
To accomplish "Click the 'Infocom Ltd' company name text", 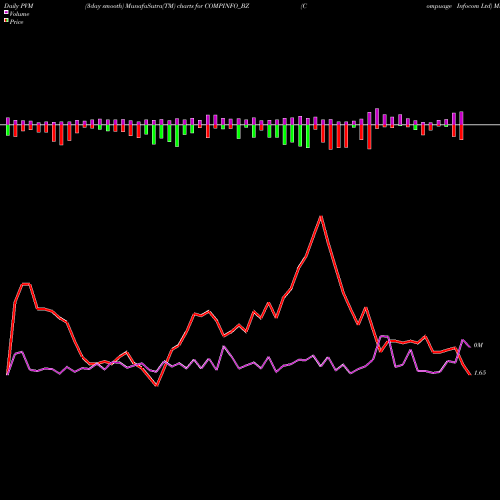I will pos(474,6).
